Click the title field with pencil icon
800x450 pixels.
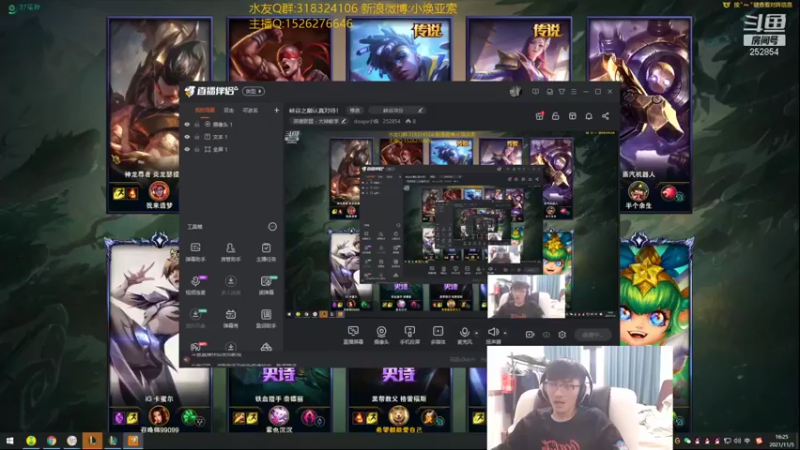396,110
